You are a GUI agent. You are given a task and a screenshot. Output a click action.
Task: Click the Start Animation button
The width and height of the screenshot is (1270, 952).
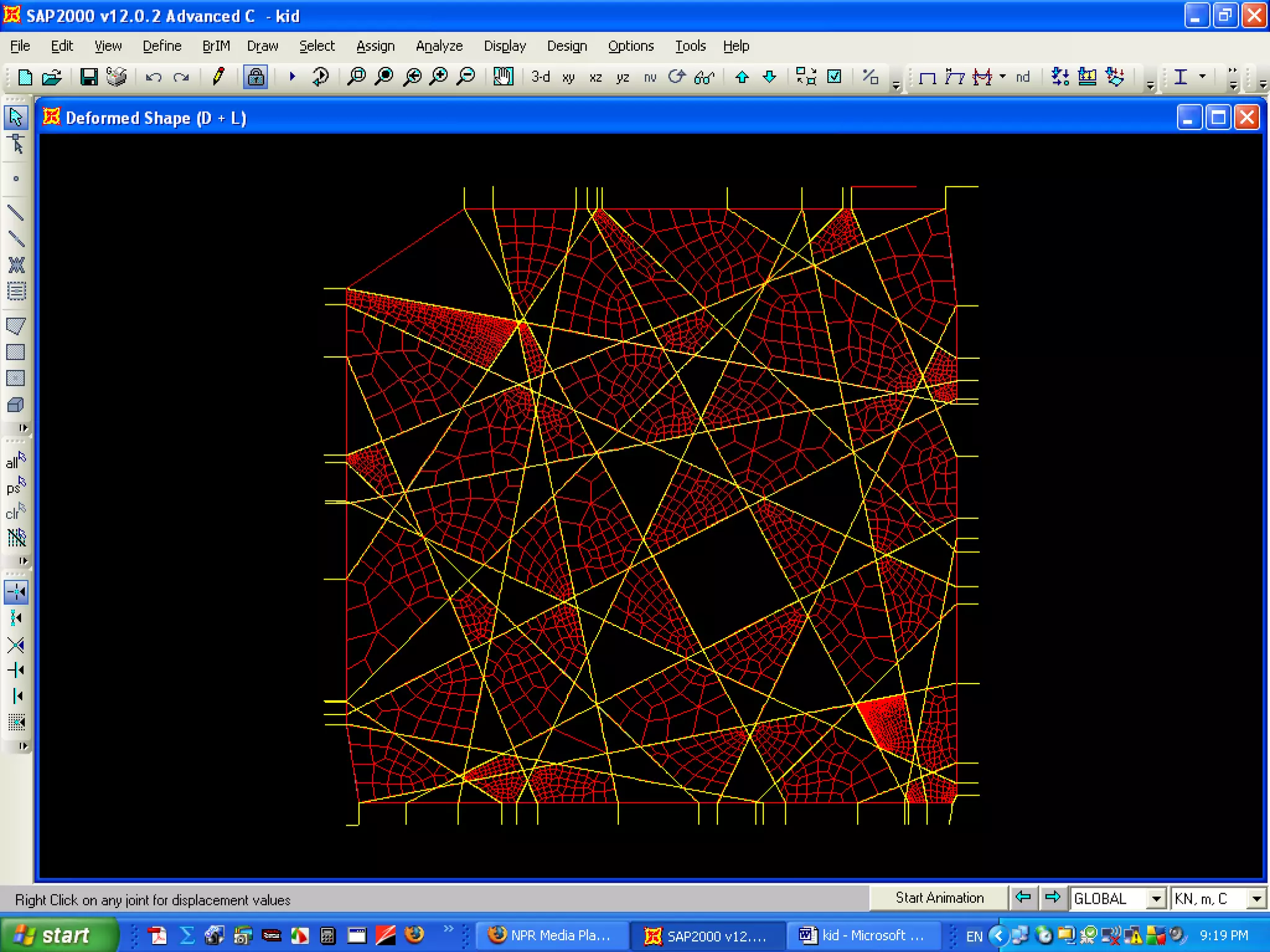pyautogui.click(x=939, y=898)
